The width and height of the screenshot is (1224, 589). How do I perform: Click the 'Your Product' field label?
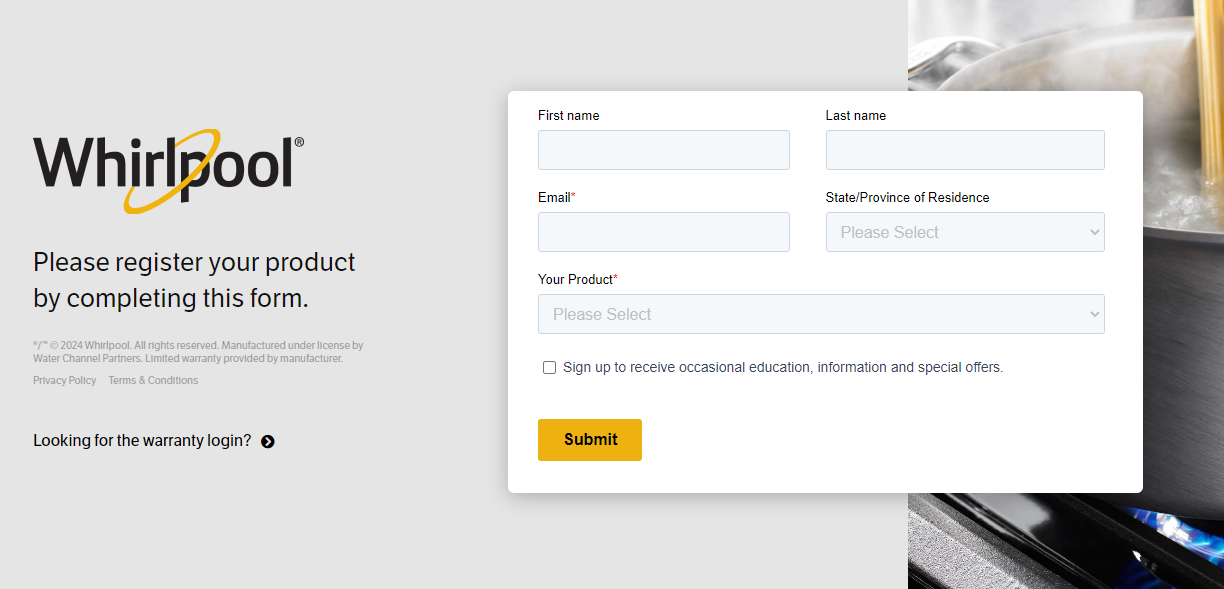(x=578, y=279)
